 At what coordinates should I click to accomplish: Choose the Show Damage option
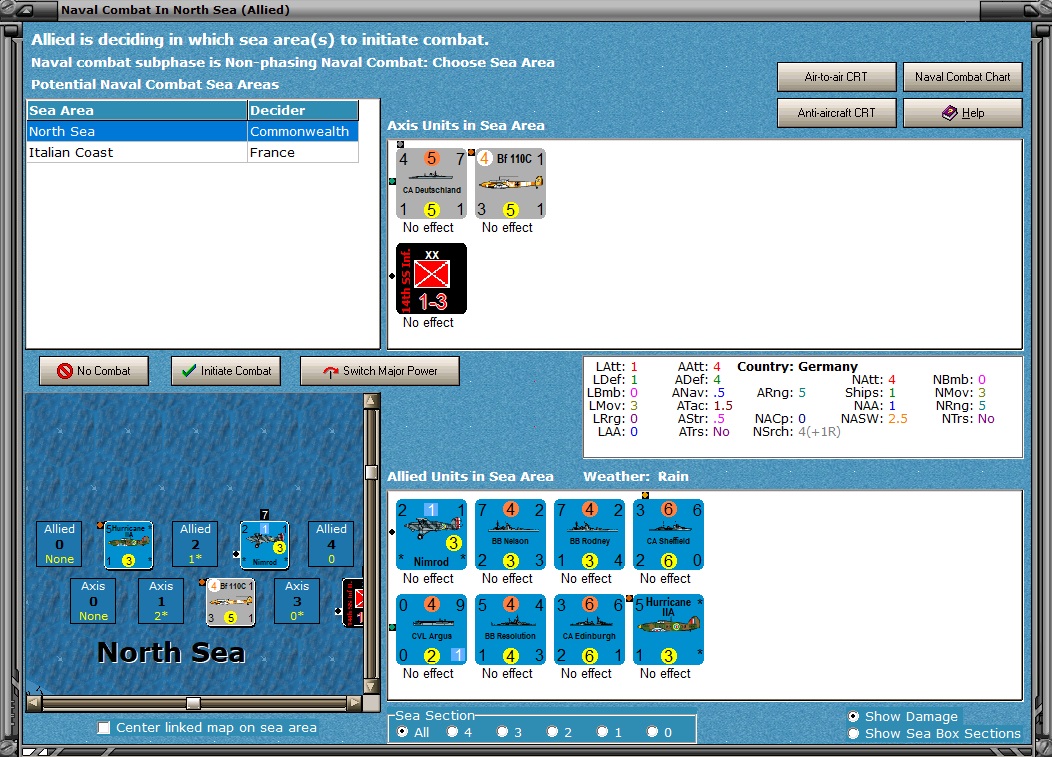[x=853, y=716]
